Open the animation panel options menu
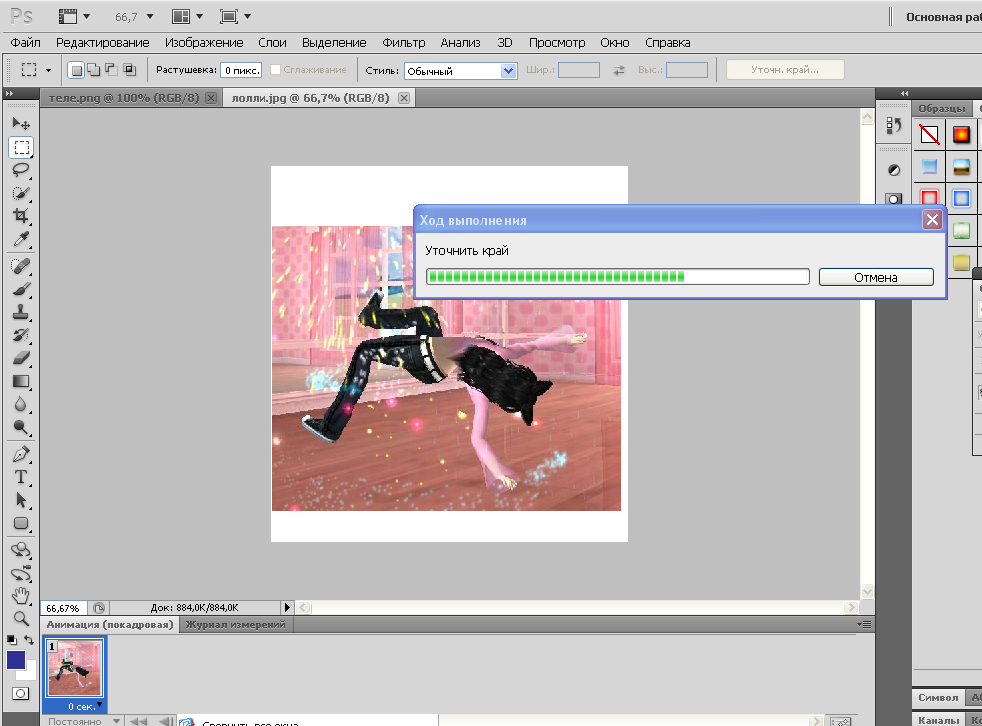Viewport: 982px width, 726px height. point(864,624)
